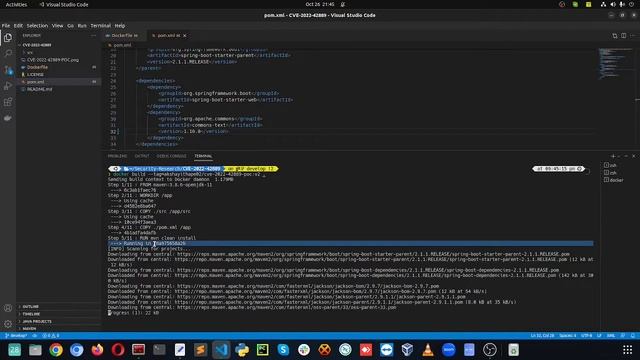Click errors and warnings count in status bar
The height and width of the screenshot is (360, 640).
click(50, 336)
